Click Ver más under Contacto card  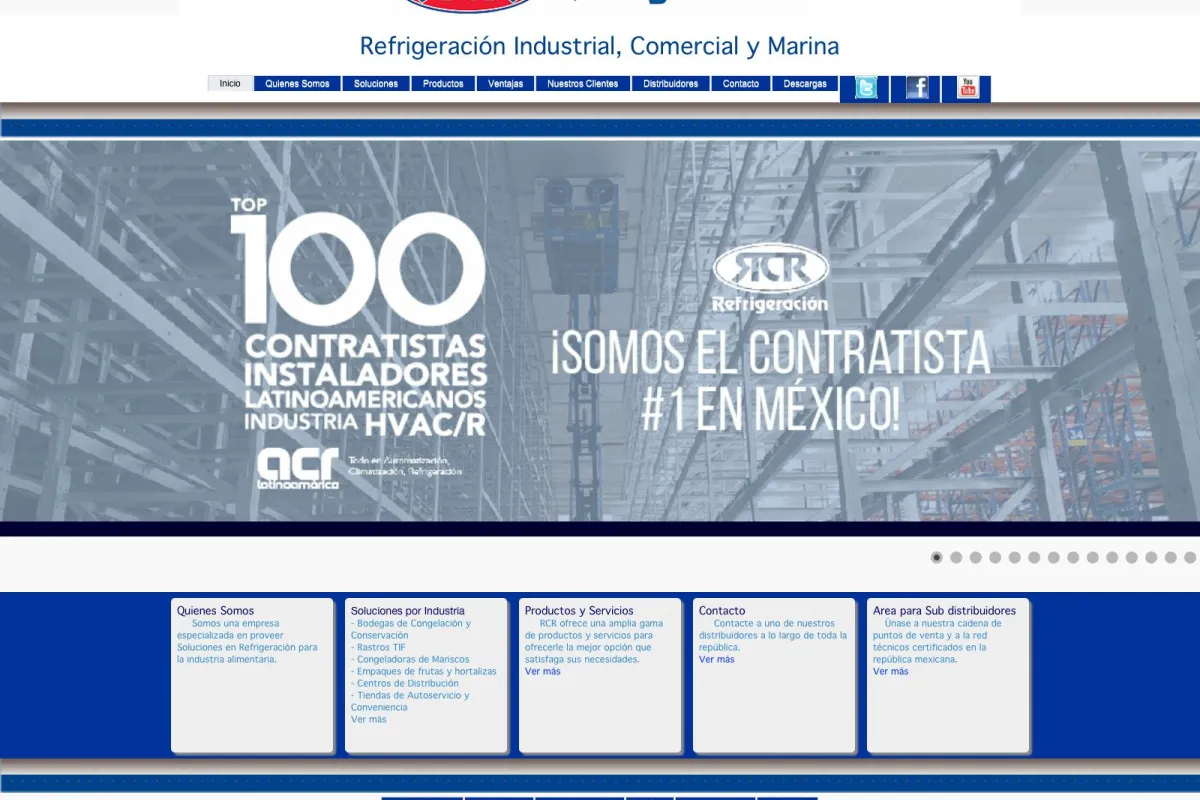coord(717,660)
